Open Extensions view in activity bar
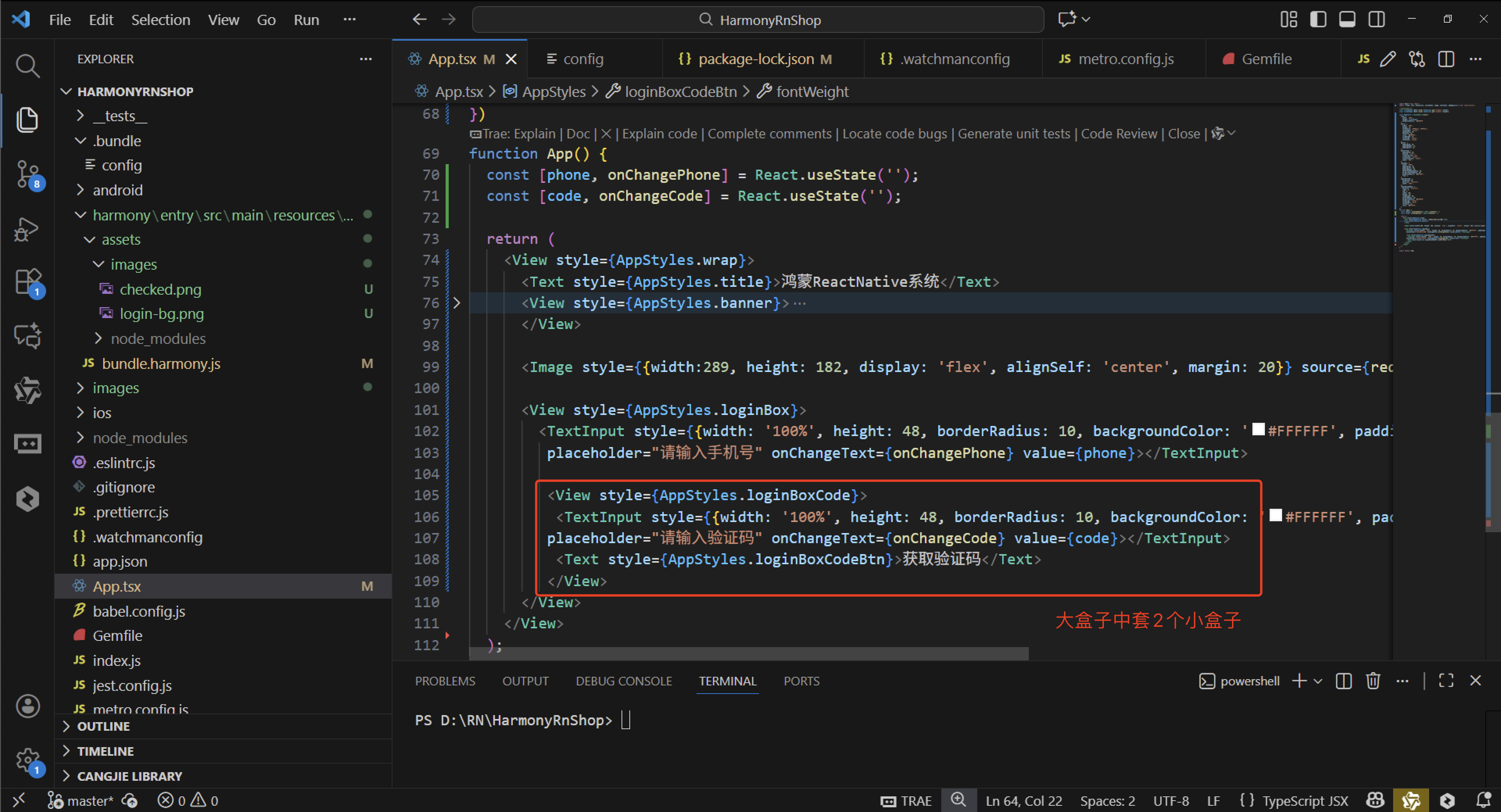This screenshot has width=1501, height=812. click(x=27, y=282)
